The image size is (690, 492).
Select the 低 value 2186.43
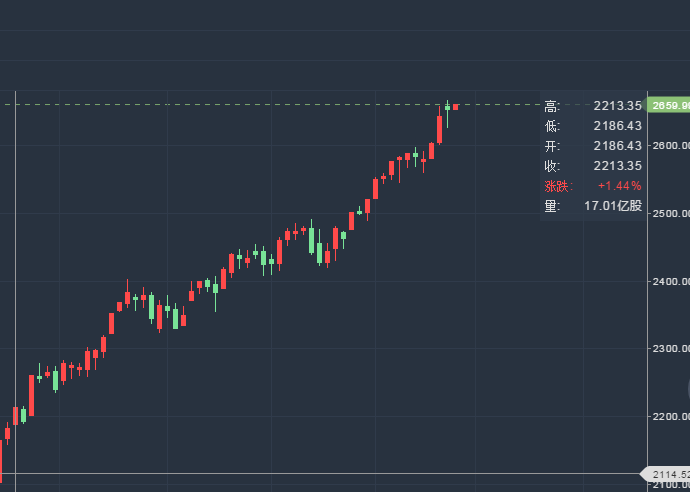click(x=617, y=126)
